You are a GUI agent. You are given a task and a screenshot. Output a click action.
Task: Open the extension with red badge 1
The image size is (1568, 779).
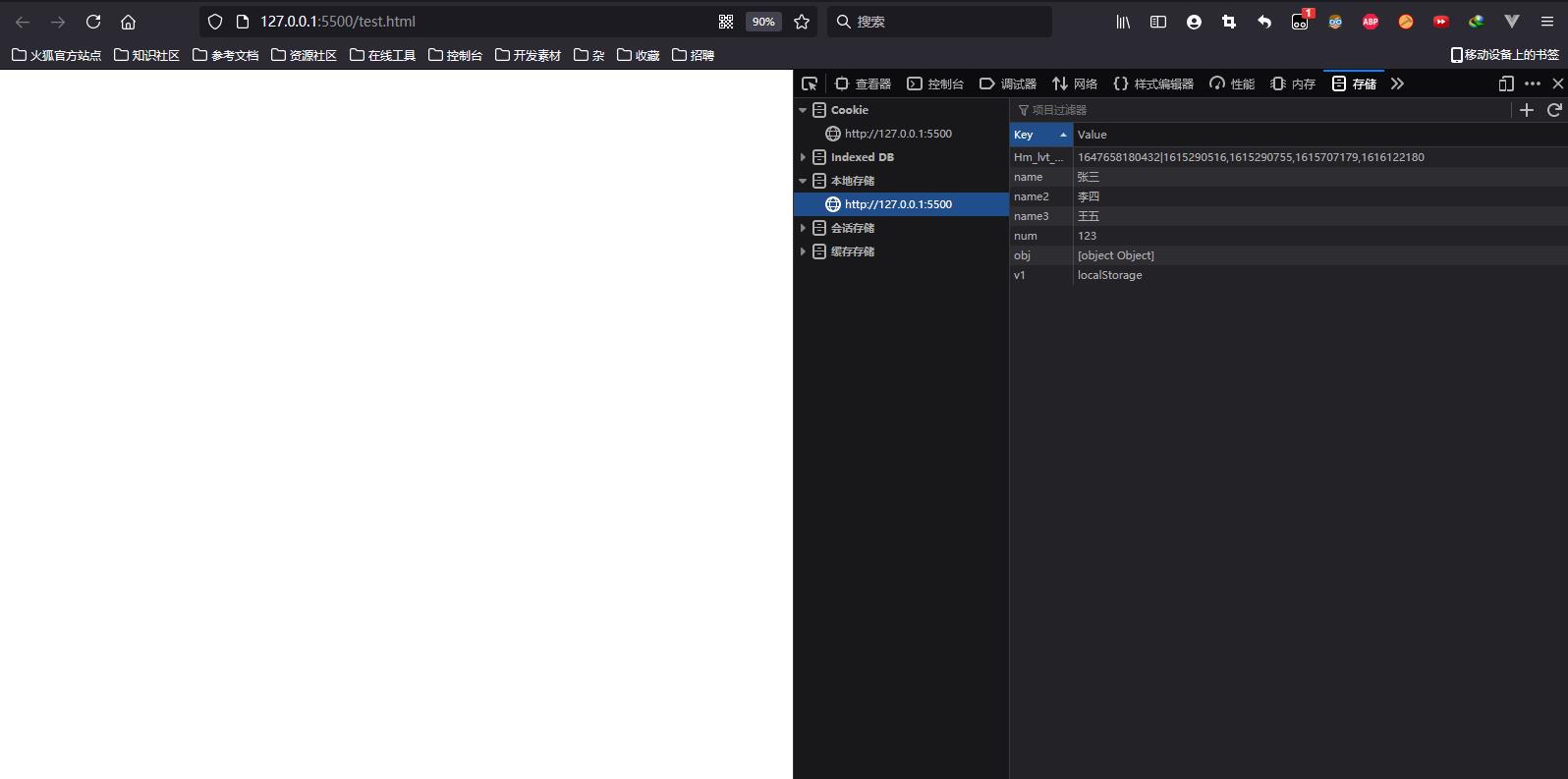pyautogui.click(x=1301, y=21)
